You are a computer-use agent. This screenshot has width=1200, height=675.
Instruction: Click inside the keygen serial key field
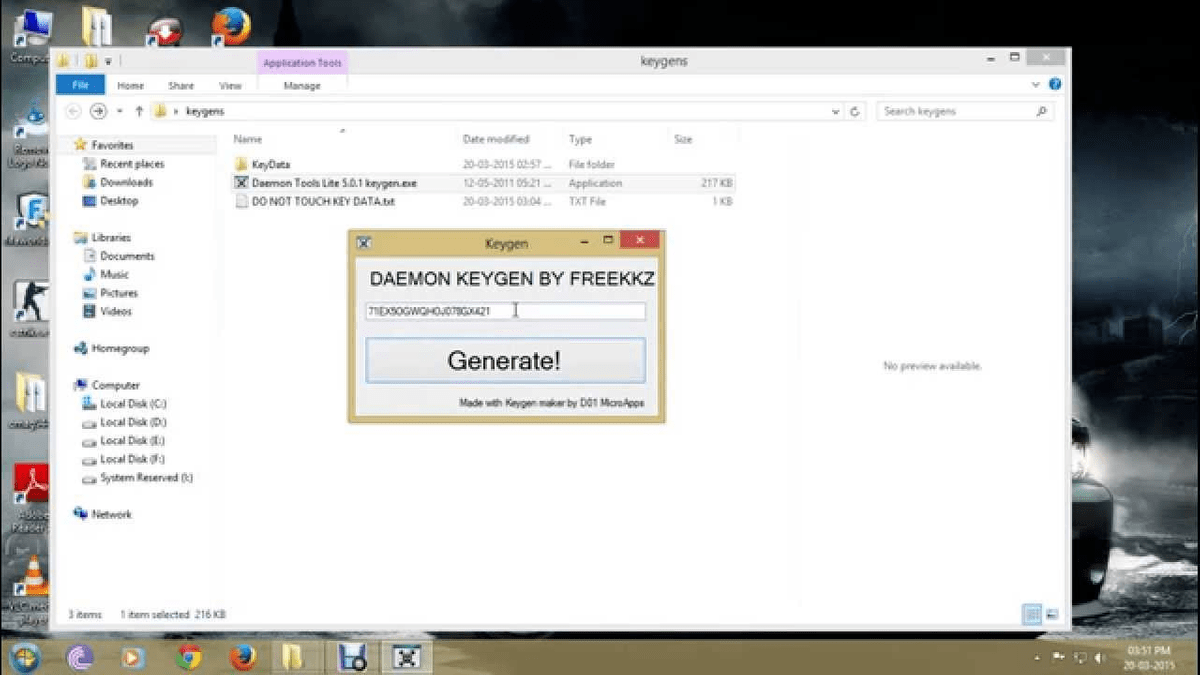tap(505, 311)
